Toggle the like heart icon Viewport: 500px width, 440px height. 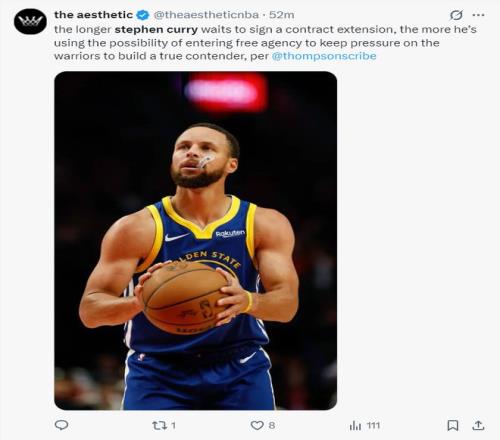pos(257,425)
